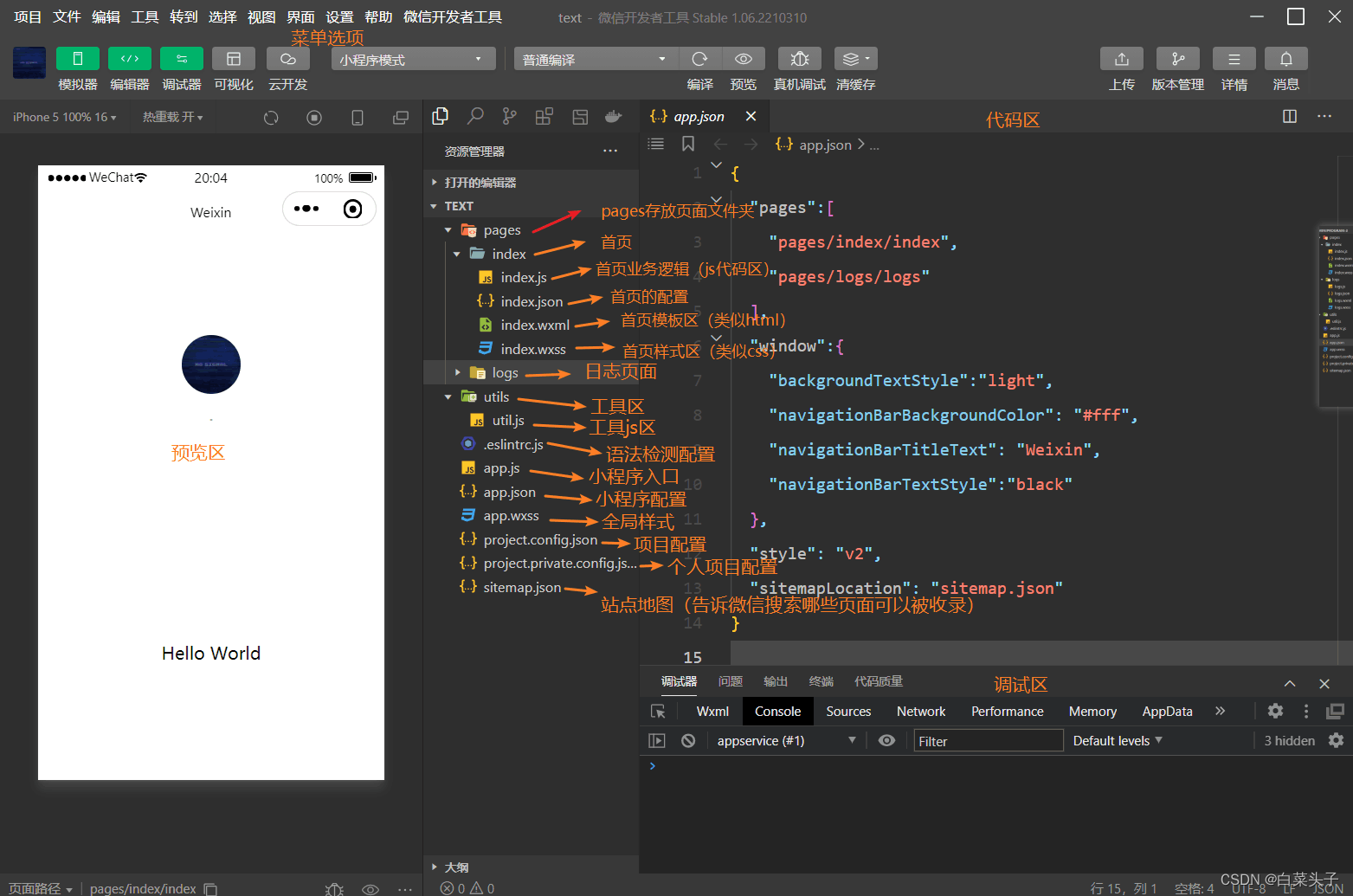This screenshot has width=1353, height=896.
Task: Close the app.json editor tab
Action: [751, 116]
